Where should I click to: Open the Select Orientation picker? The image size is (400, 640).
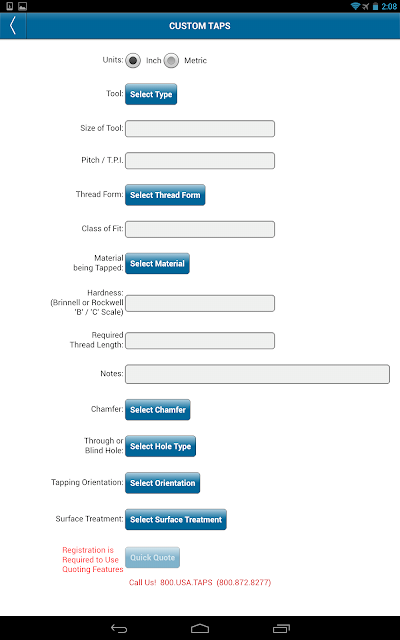click(x=162, y=483)
